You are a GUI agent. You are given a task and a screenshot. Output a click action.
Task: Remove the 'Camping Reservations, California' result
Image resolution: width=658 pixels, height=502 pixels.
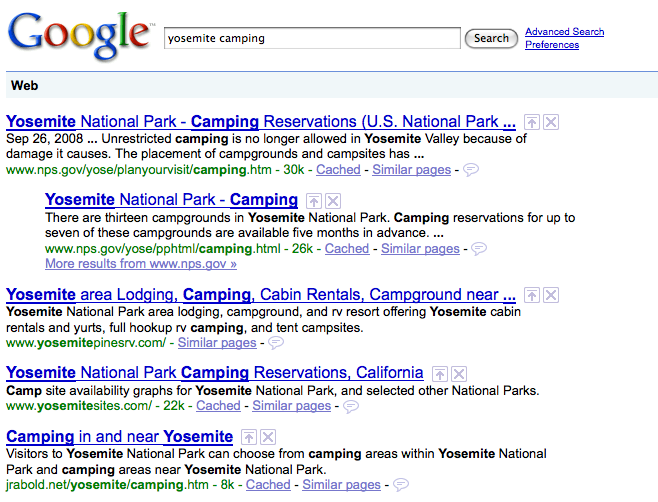coord(459,374)
